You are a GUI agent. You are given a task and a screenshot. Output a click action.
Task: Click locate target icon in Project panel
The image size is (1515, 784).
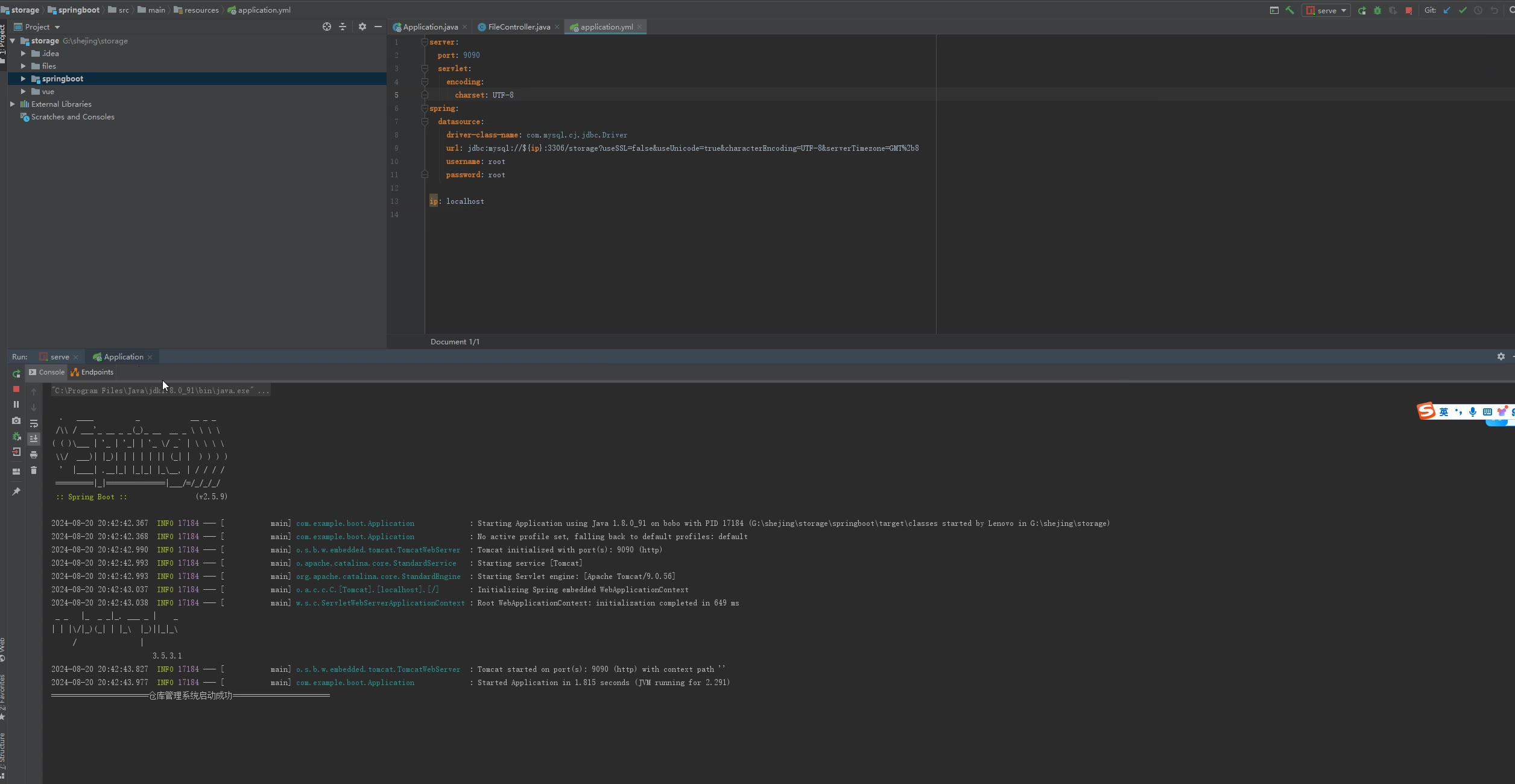tap(326, 27)
